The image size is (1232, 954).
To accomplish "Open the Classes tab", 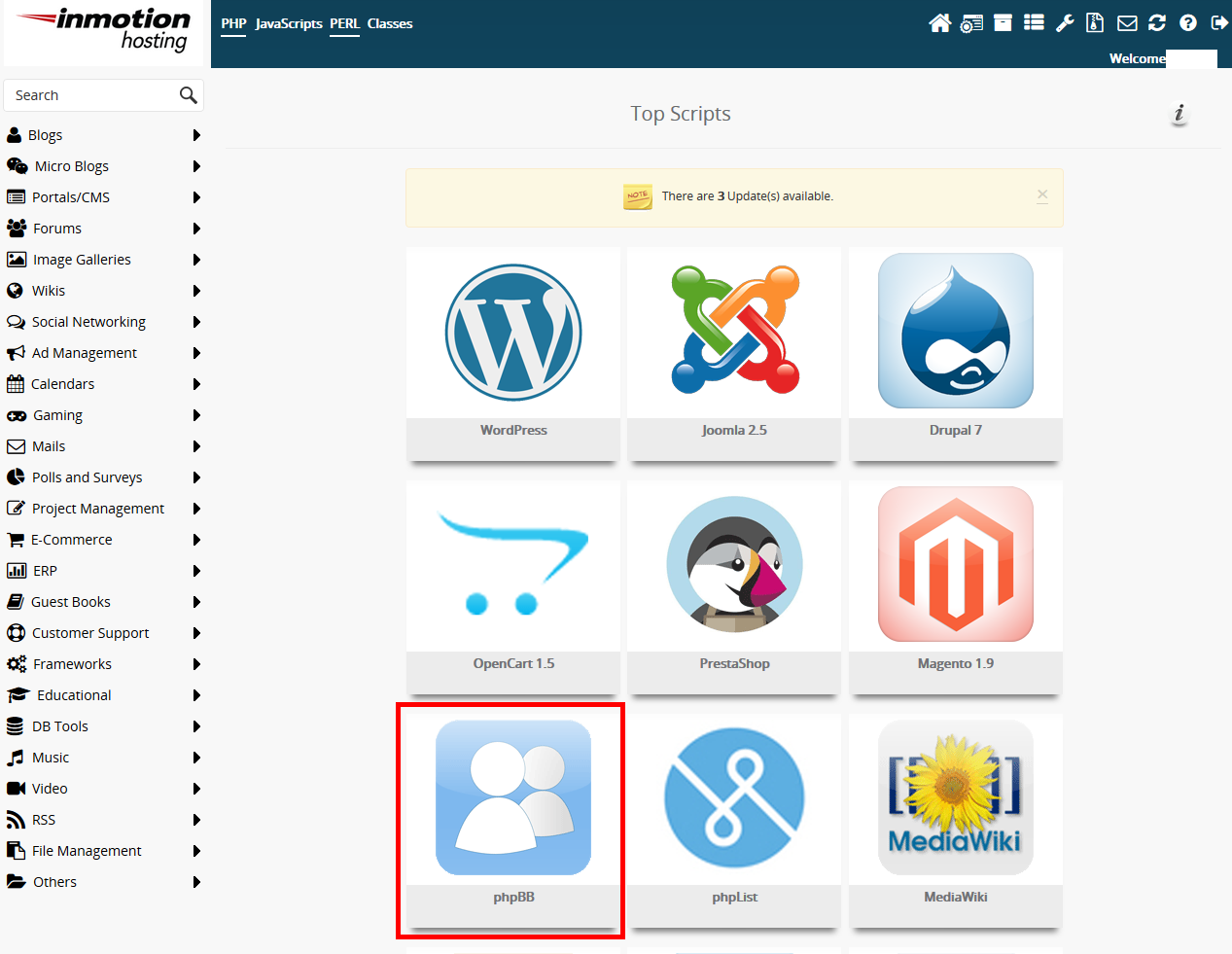I will tap(390, 23).
